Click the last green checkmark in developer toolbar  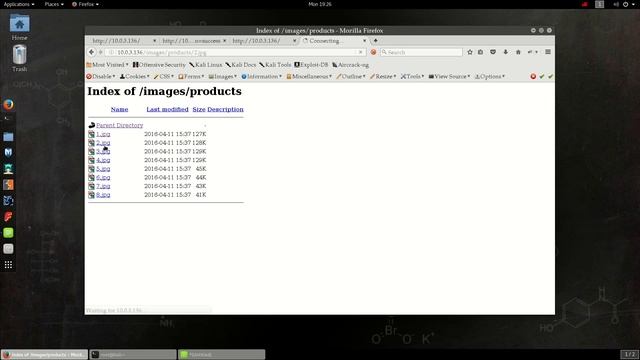[x=550, y=77]
